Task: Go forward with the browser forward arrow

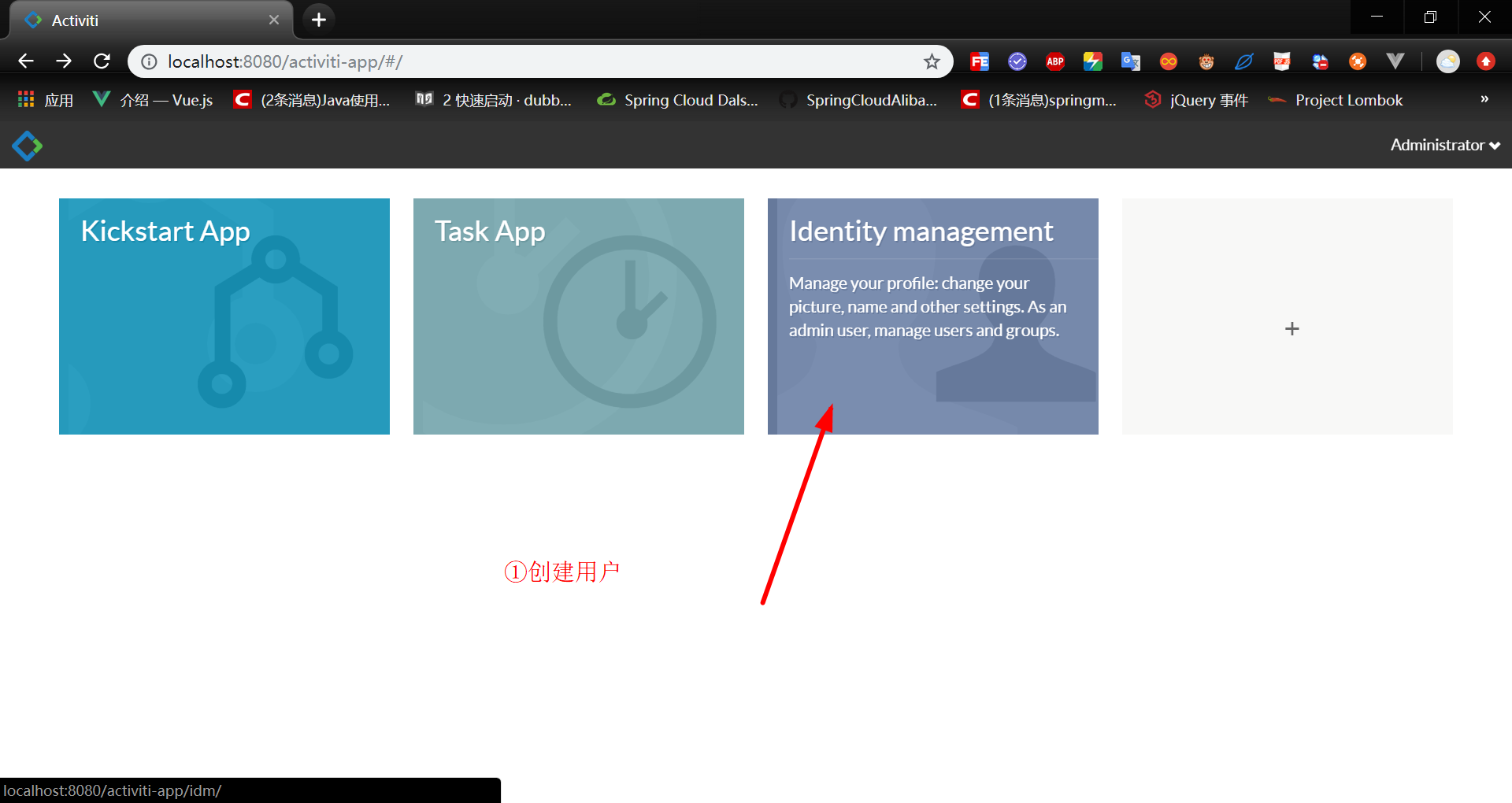Action: 64,61
